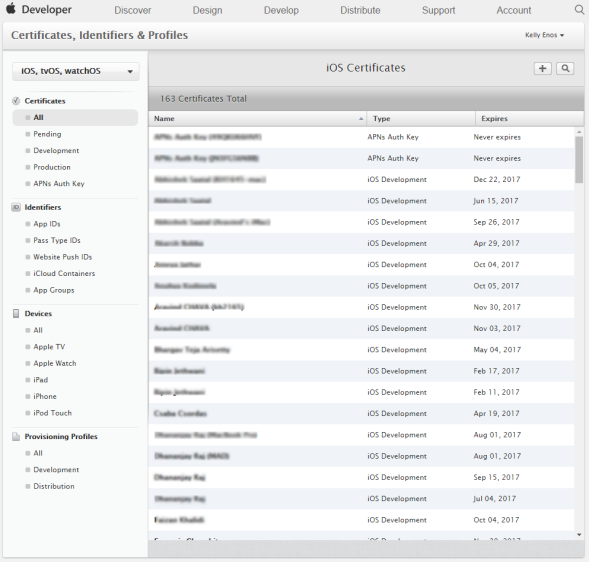Click the Provisioning Profiles document icon
Image resolution: width=589 pixels, height=562 pixels.
point(16,436)
